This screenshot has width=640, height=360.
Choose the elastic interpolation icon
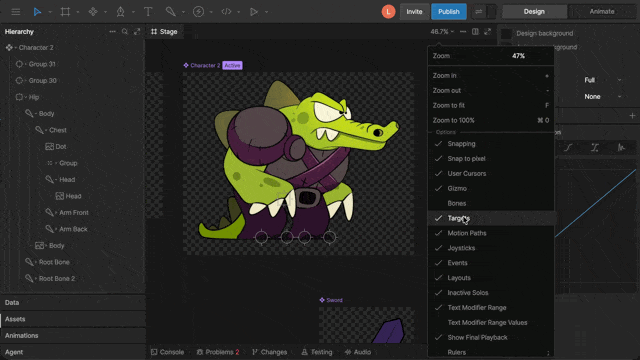621,147
